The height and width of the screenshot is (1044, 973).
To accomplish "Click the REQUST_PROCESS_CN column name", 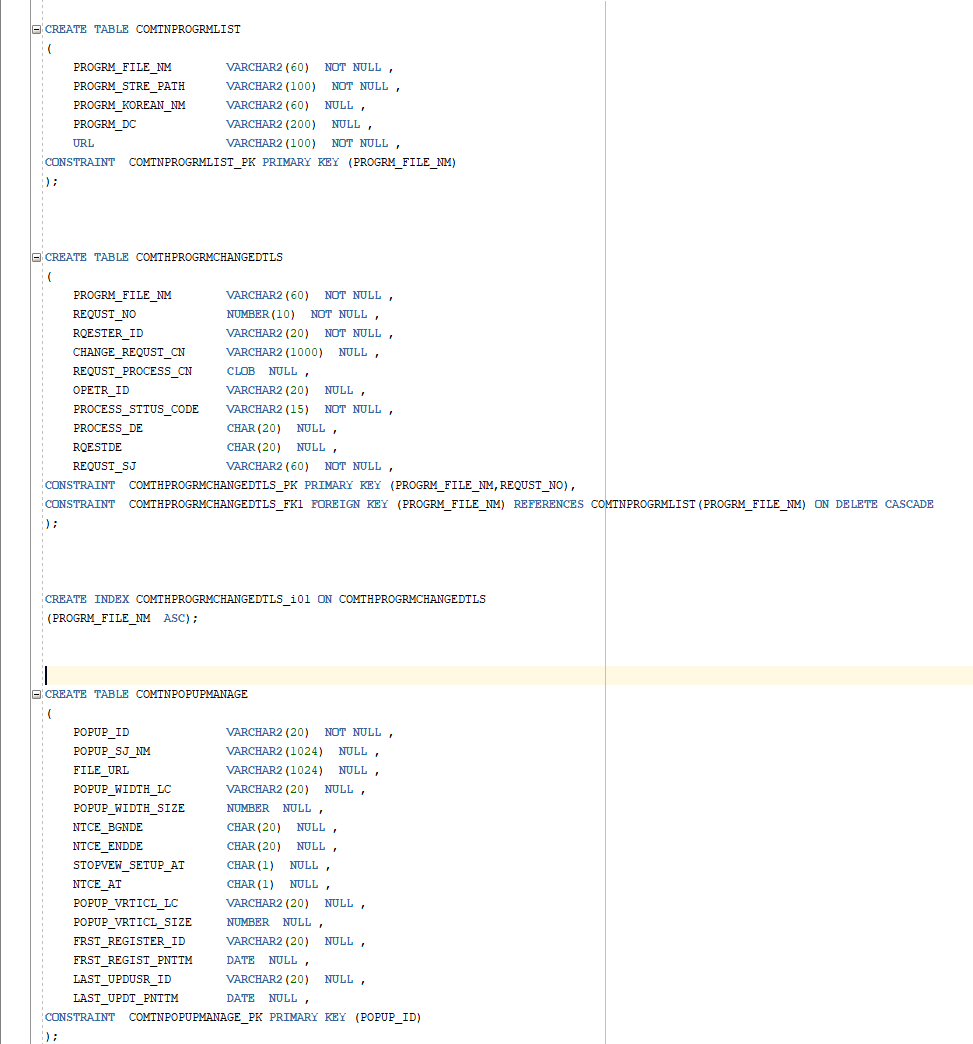I will click(133, 371).
